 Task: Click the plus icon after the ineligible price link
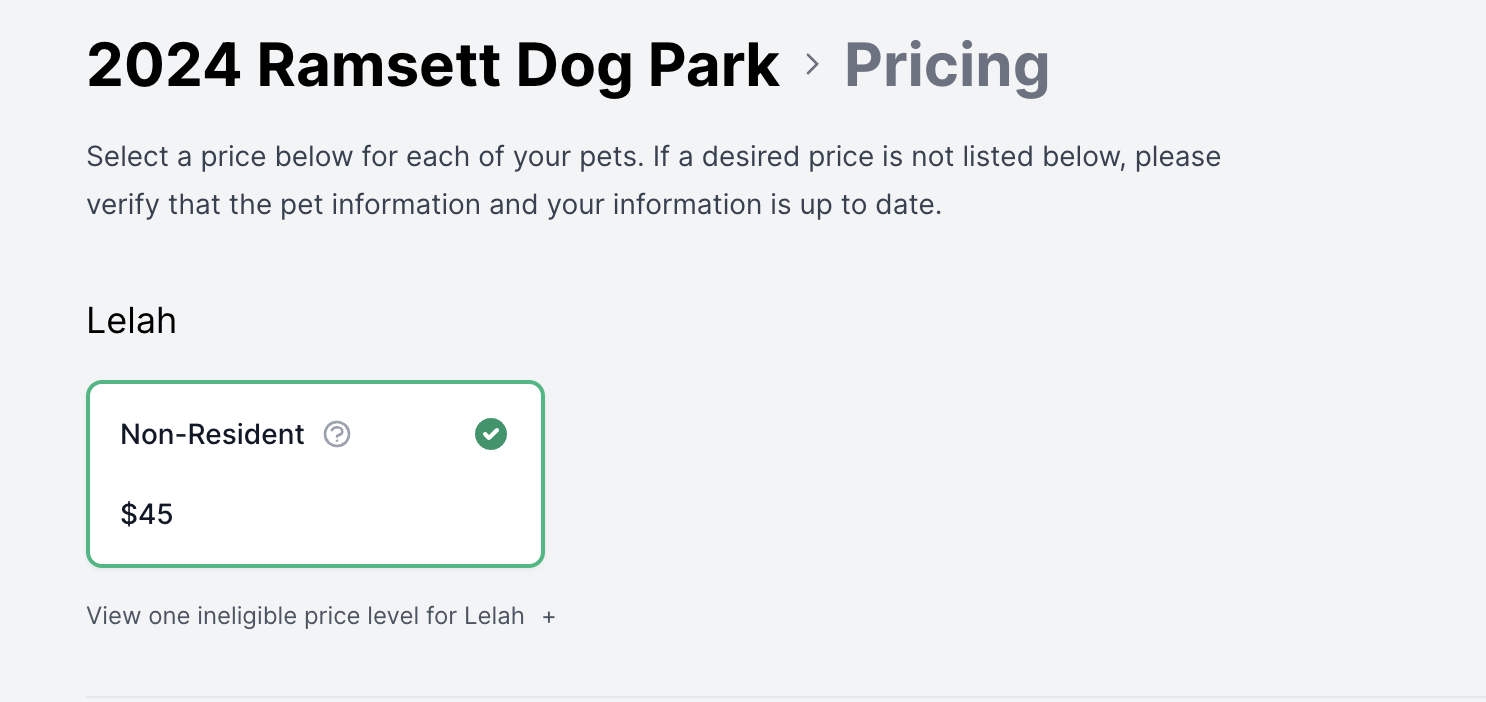point(549,617)
